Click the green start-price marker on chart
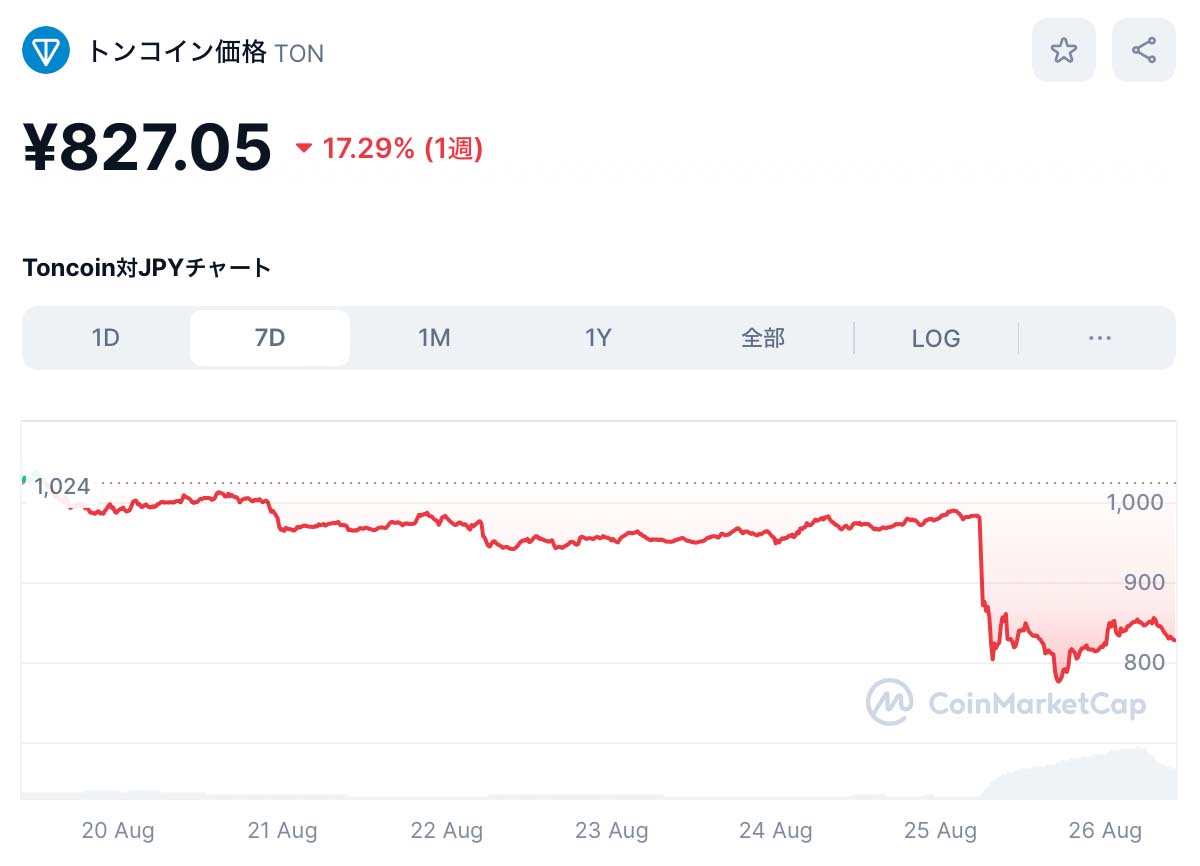The height and width of the screenshot is (866, 1200). [24, 480]
